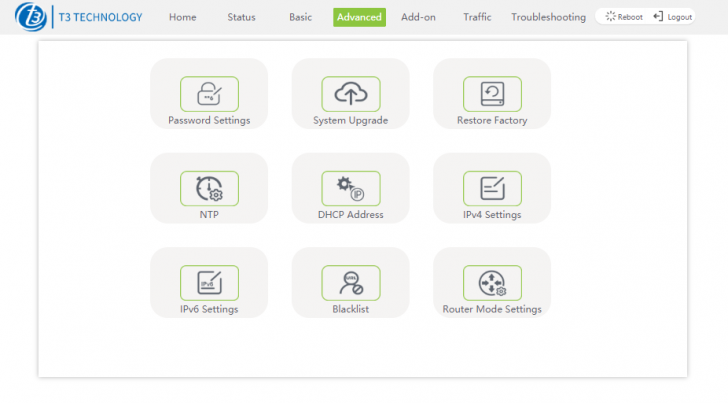This screenshot has height=403, width=728.
Task: Open the IPv4 Settings icon
Action: point(492,188)
